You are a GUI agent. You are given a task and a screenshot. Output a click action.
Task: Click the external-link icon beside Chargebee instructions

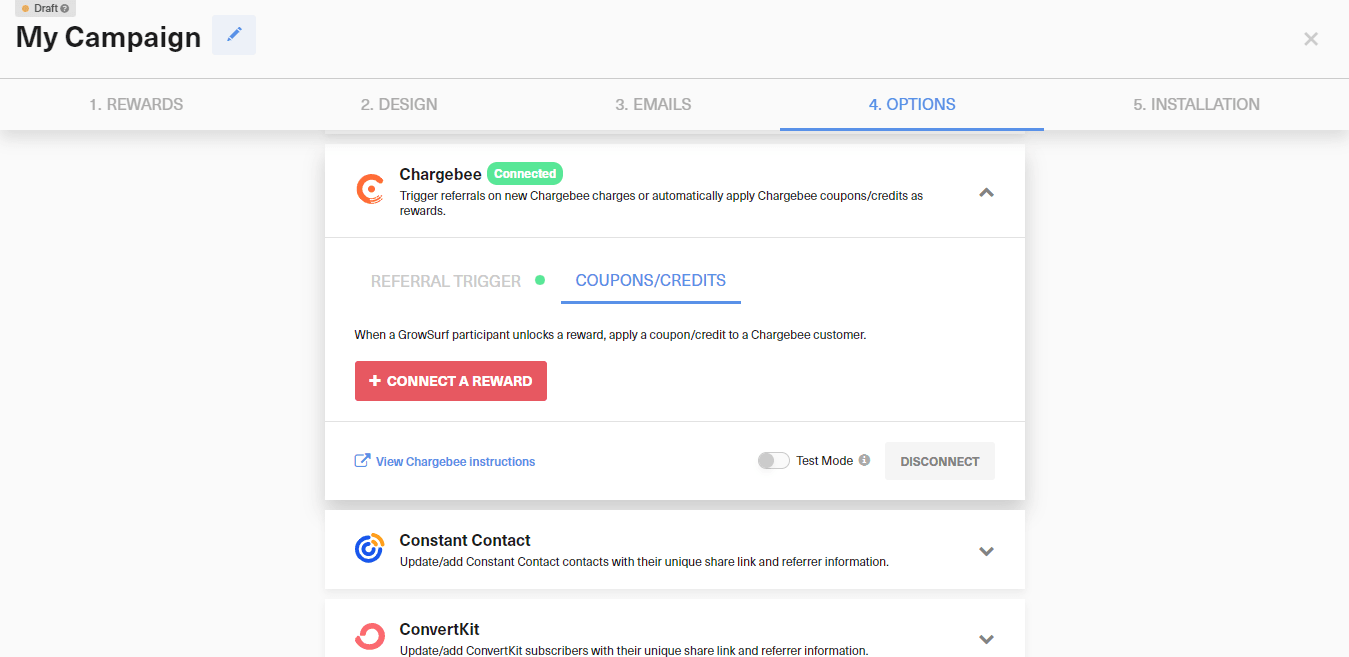361,460
